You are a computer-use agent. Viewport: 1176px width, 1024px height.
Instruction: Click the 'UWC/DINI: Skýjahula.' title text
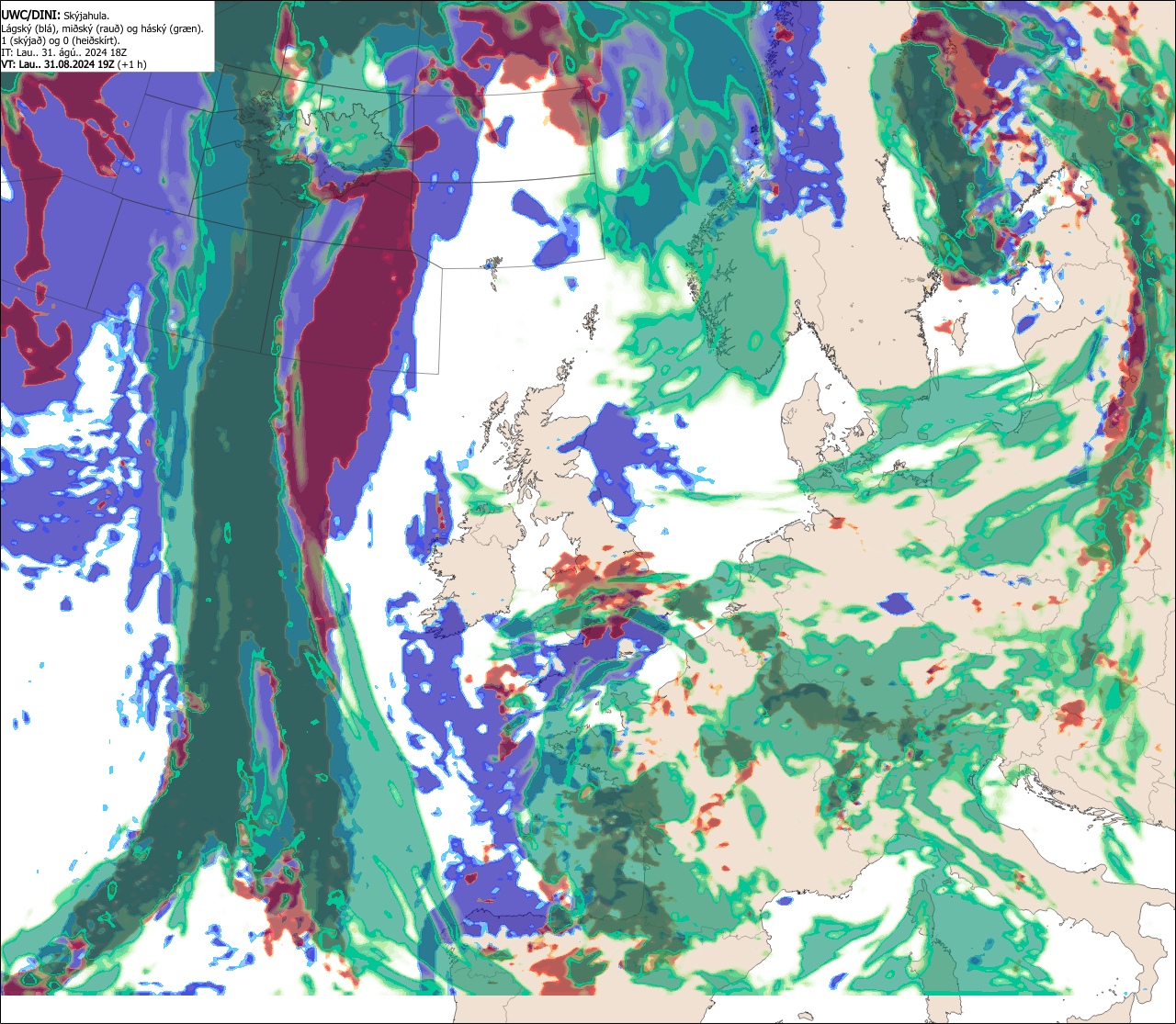pyautogui.click(x=55, y=15)
